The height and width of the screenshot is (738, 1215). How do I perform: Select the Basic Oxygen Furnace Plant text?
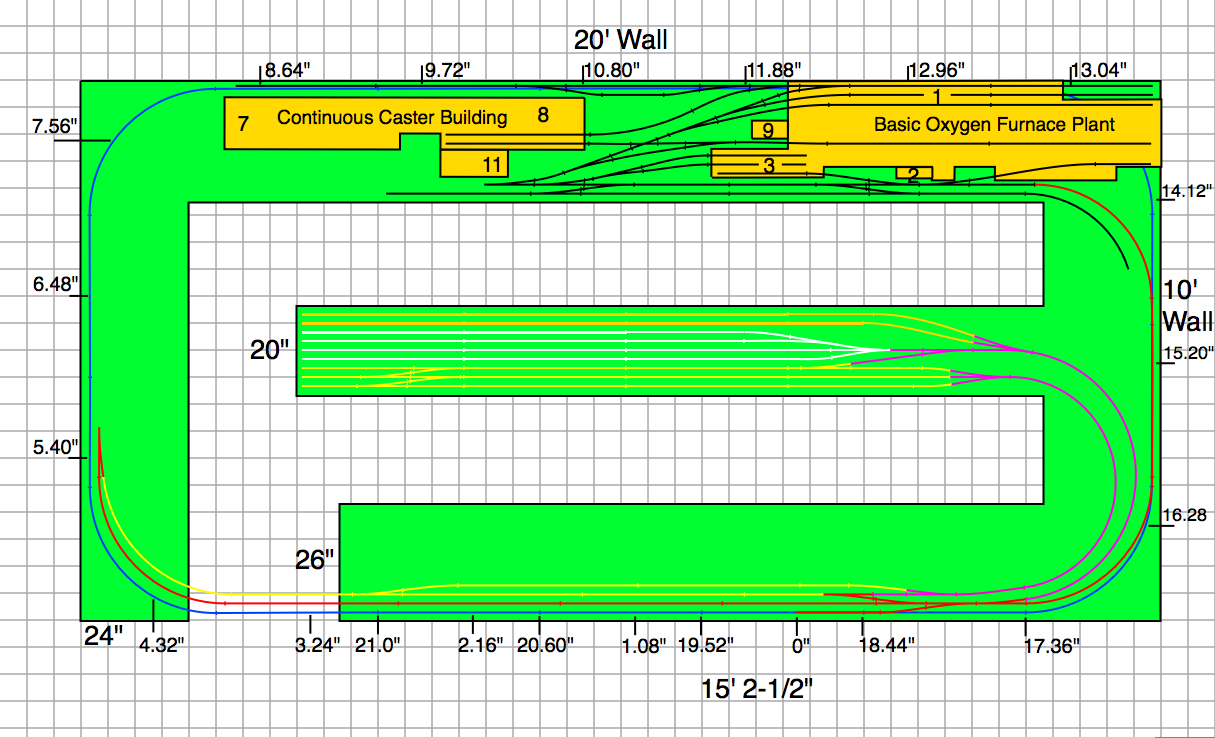(x=994, y=125)
